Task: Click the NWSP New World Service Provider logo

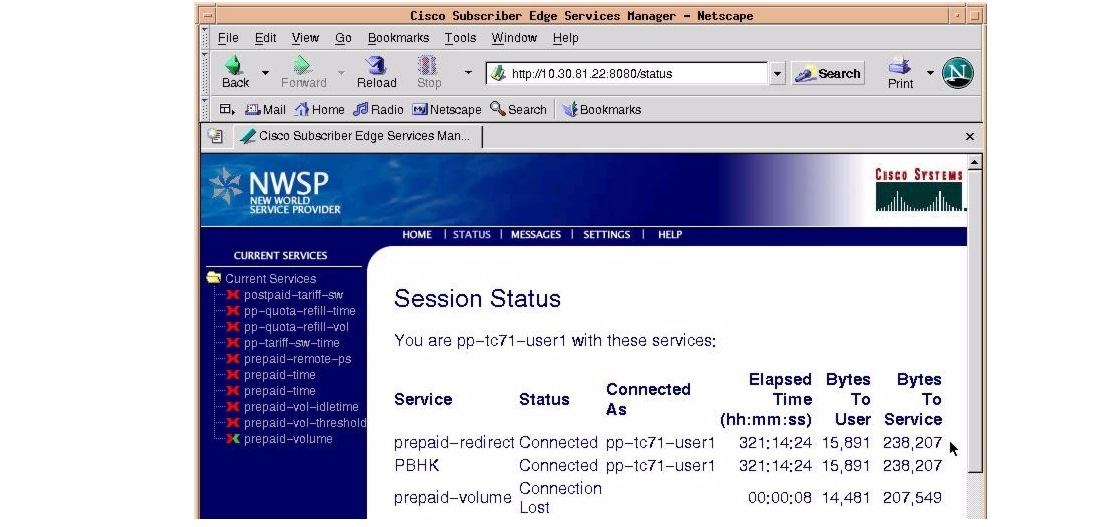Action: (275, 190)
